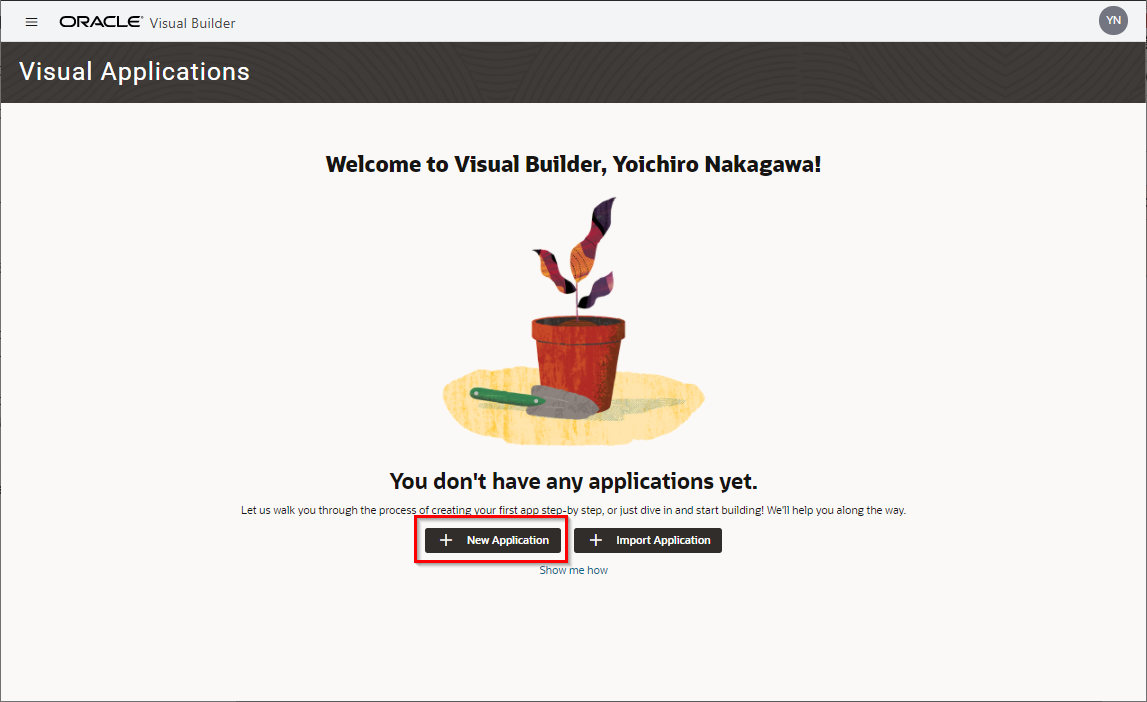Click the 'You don't have any applications yet' heading

pyautogui.click(x=573, y=481)
